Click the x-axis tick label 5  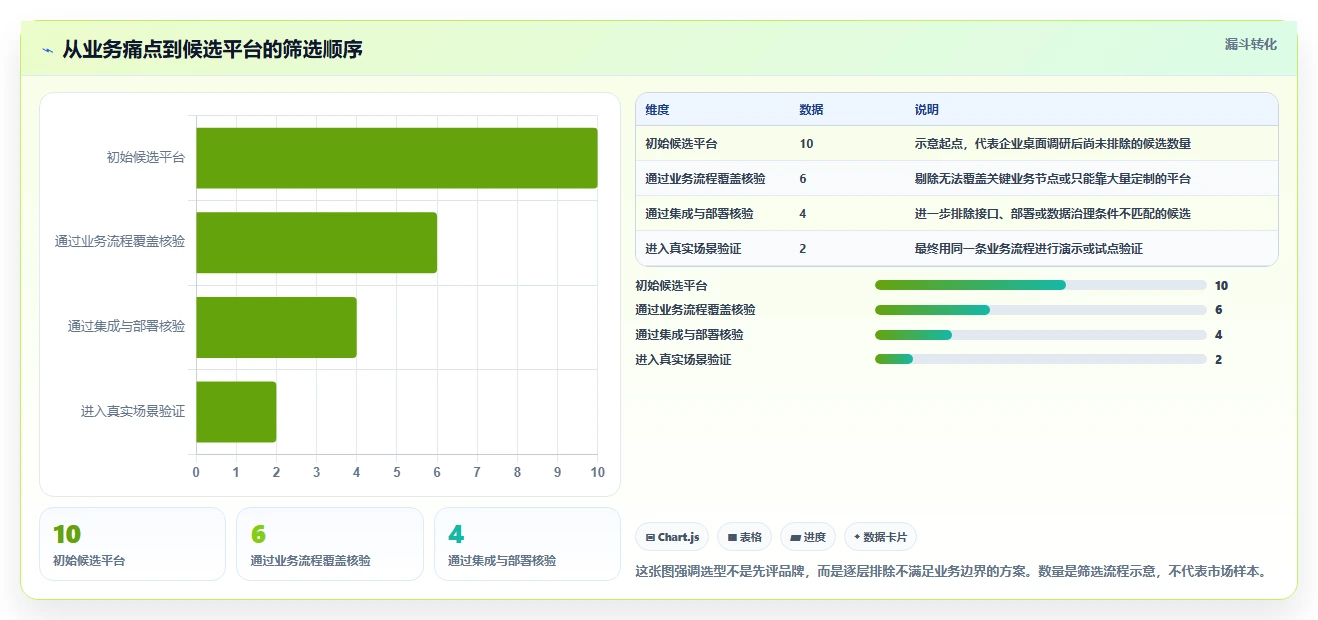pyautogui.click(x=397, y=473)
